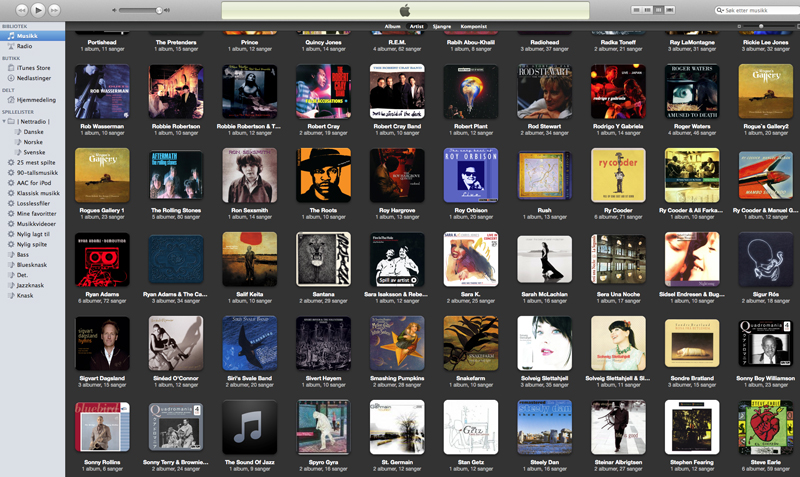The height and width of the screenshot is (477, 800).
Task: Open Santana artist artwork
Action: point(323,260)
